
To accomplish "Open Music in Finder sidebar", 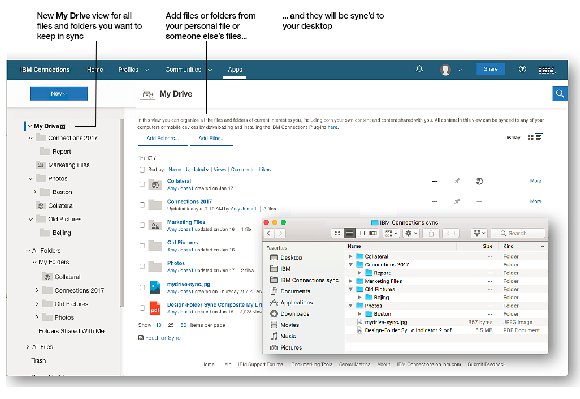I will point(283,336).
